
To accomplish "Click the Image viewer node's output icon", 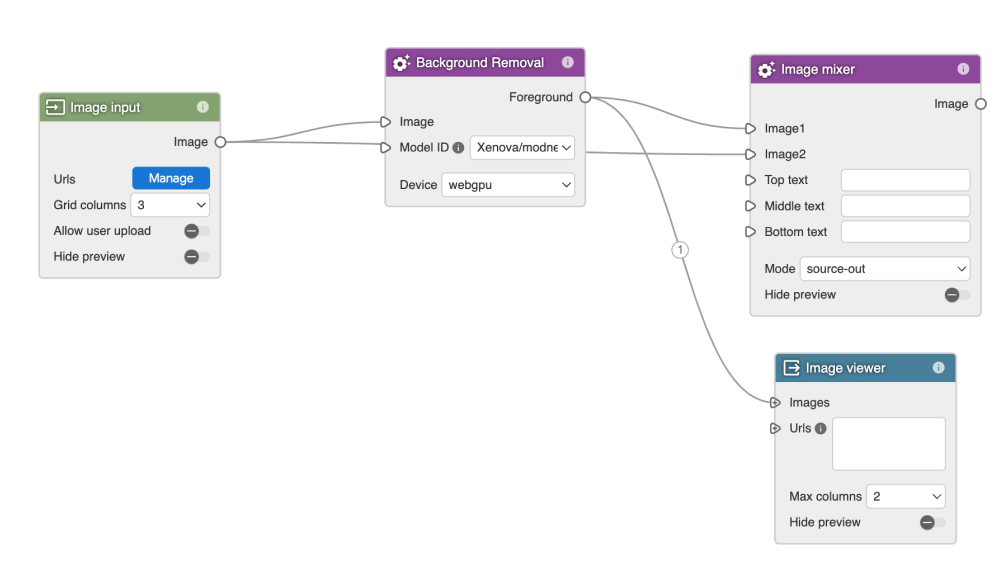I will 791,368.
